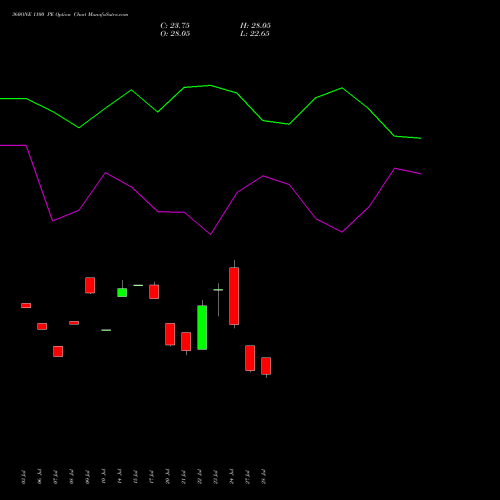Click the '24 Jul' date axis label

(232, 477)
